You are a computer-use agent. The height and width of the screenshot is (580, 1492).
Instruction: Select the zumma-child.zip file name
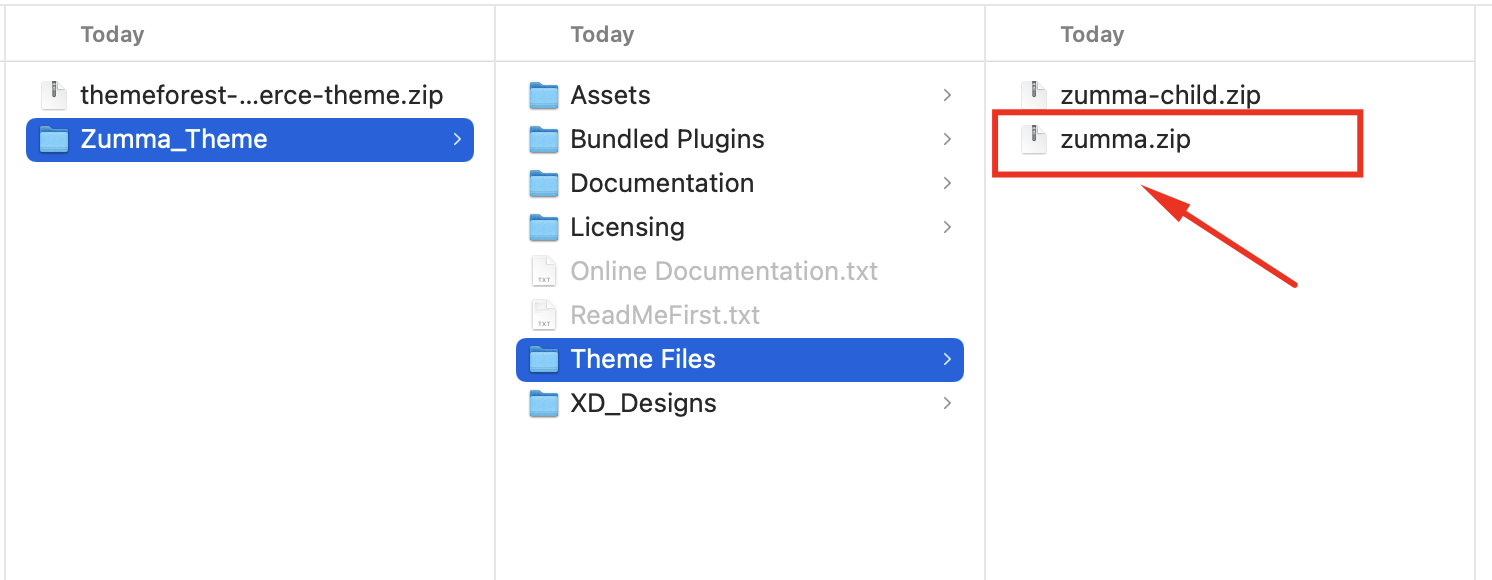pos(1160,95)
